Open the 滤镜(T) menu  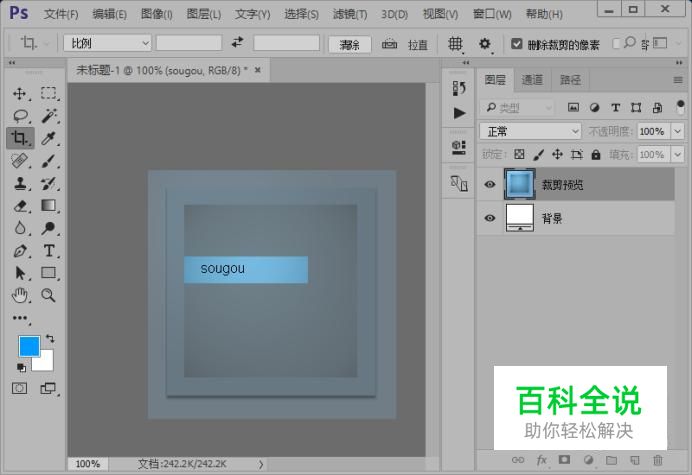(x=350, y=15)
